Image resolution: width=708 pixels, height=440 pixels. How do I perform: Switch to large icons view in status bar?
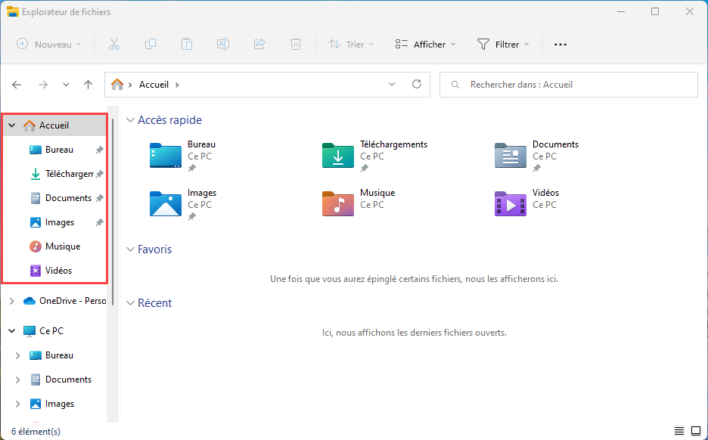tap(696, 431)
